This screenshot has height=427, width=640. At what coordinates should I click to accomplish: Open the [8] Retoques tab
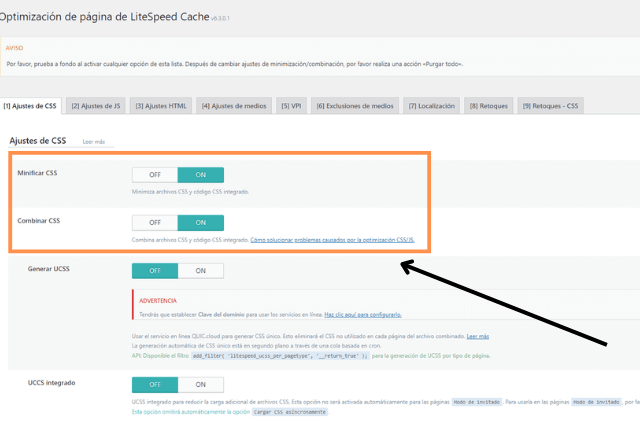[x=489, y=106]
